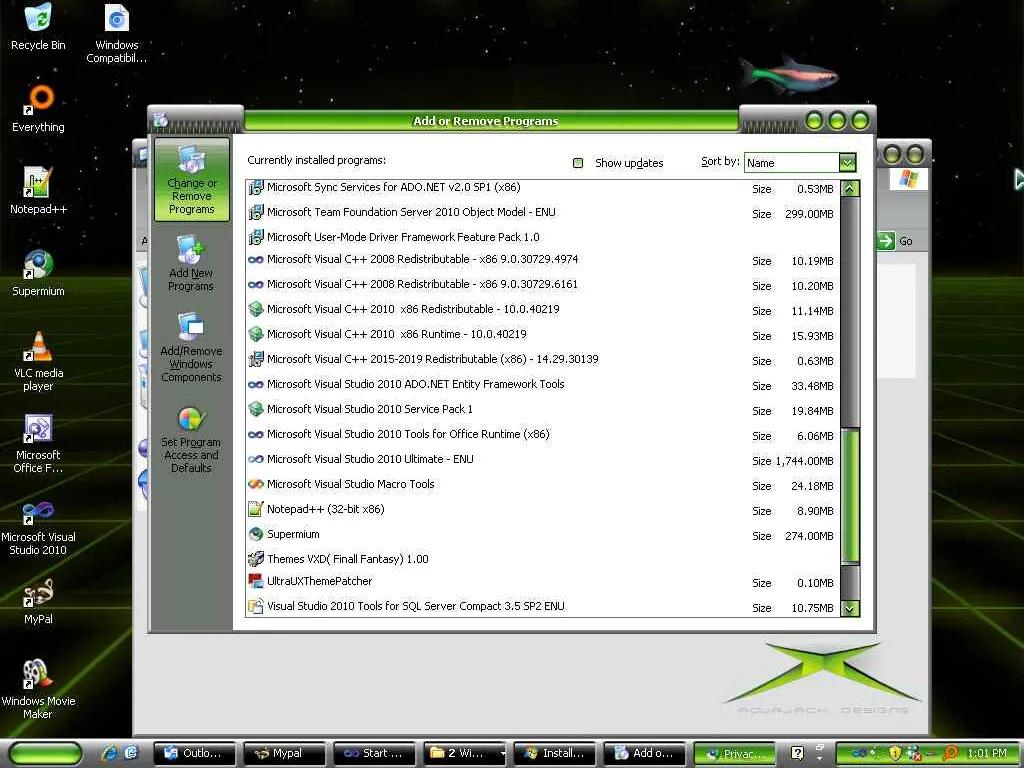Open the Sort by Name dropdown
The width and height of the screenshot is (1024, 768).
click(x=847, y=162)
